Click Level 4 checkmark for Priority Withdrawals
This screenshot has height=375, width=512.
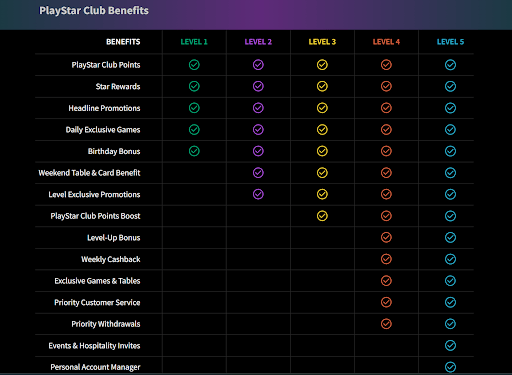point(386,324)
